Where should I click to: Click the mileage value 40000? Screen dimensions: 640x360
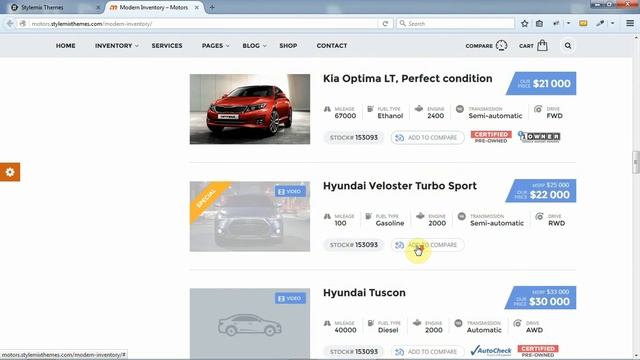345,330
